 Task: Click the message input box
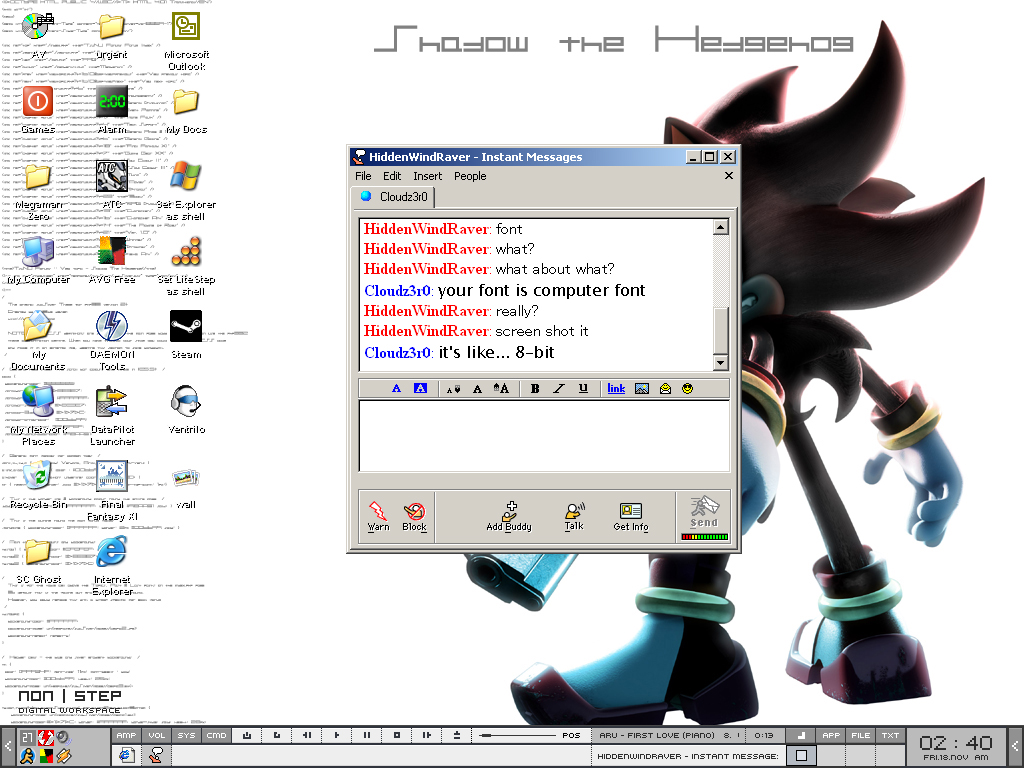(544, 436)
